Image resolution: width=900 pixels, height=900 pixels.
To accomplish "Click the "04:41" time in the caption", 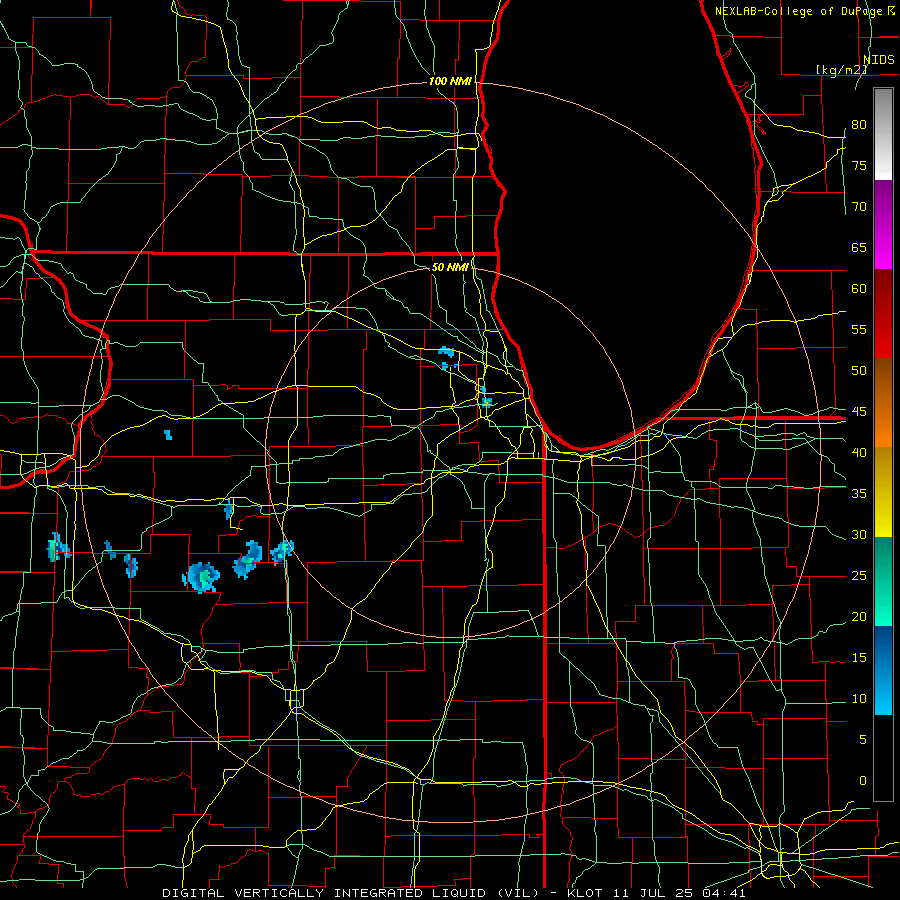I will click(725, 893).
